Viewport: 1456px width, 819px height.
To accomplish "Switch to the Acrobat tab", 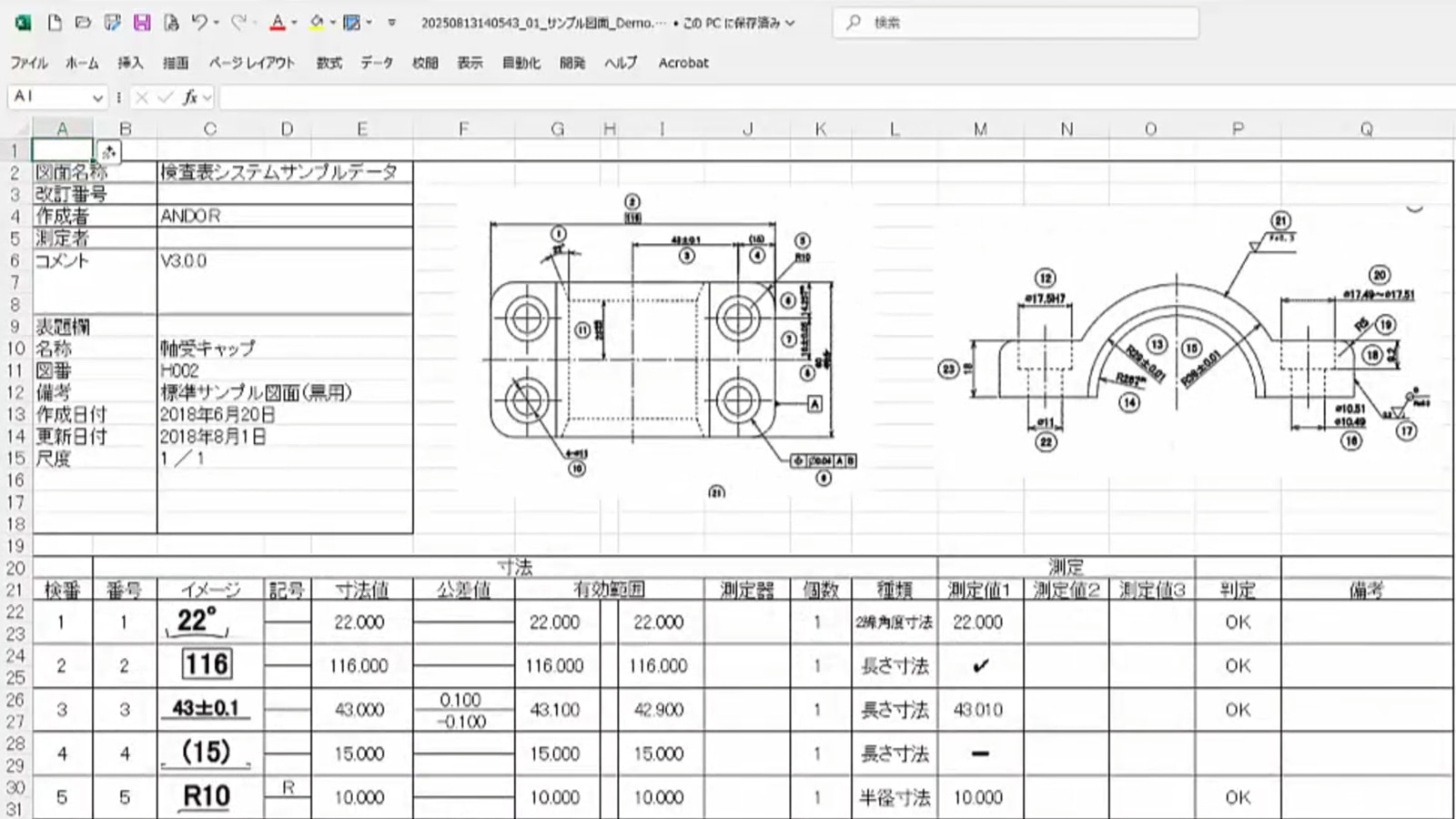I will 682,63.
